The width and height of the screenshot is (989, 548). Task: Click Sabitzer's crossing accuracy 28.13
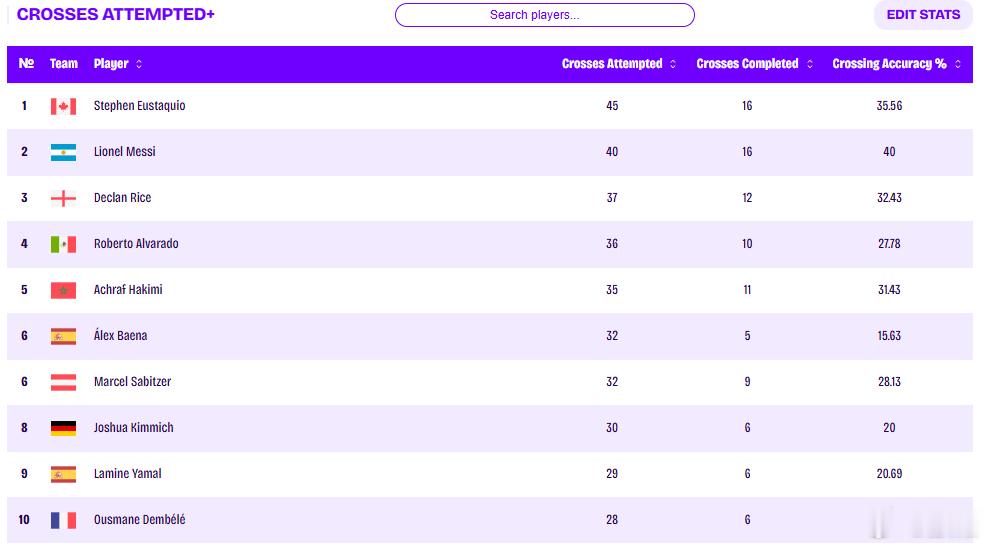coord(889,382)
